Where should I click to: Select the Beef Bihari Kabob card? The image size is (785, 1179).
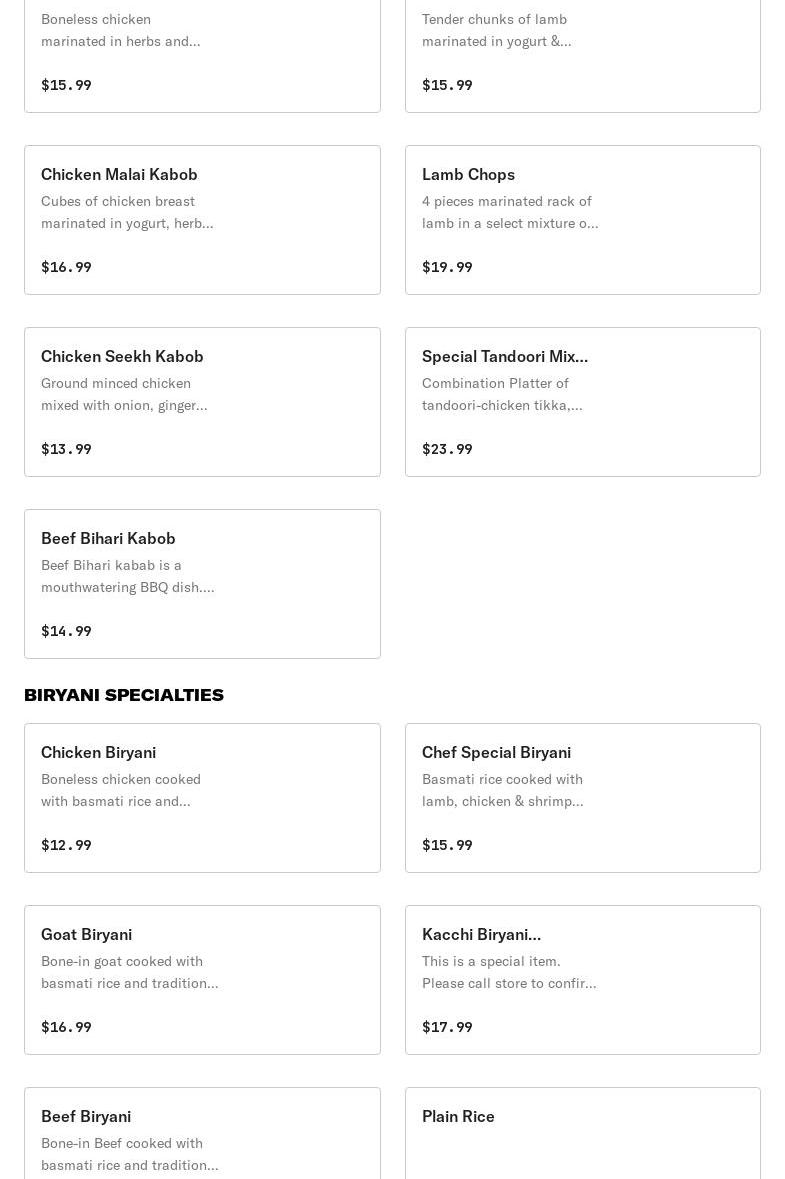pos(202,584)
